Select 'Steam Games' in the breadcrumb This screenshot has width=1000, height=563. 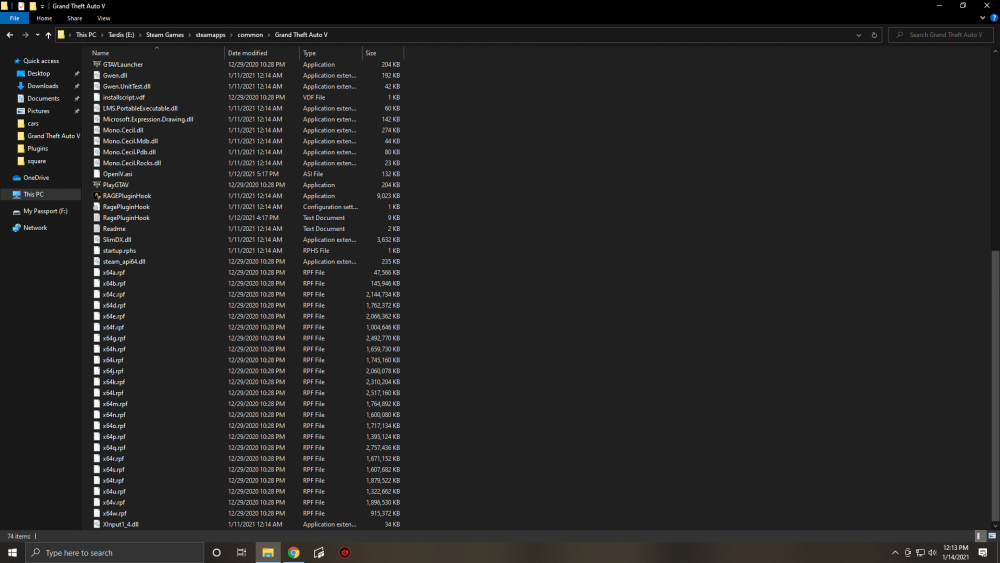[165, 35]
